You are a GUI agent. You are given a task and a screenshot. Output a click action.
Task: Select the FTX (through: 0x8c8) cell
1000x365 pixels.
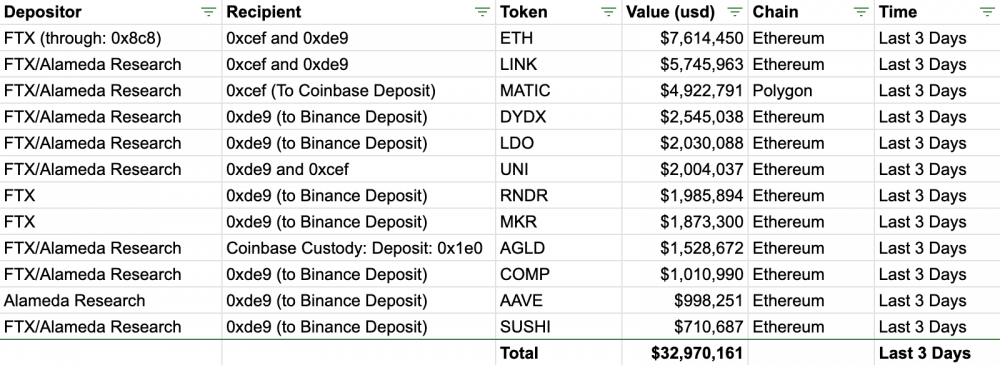pyautogui.click(x=111, y=38)
